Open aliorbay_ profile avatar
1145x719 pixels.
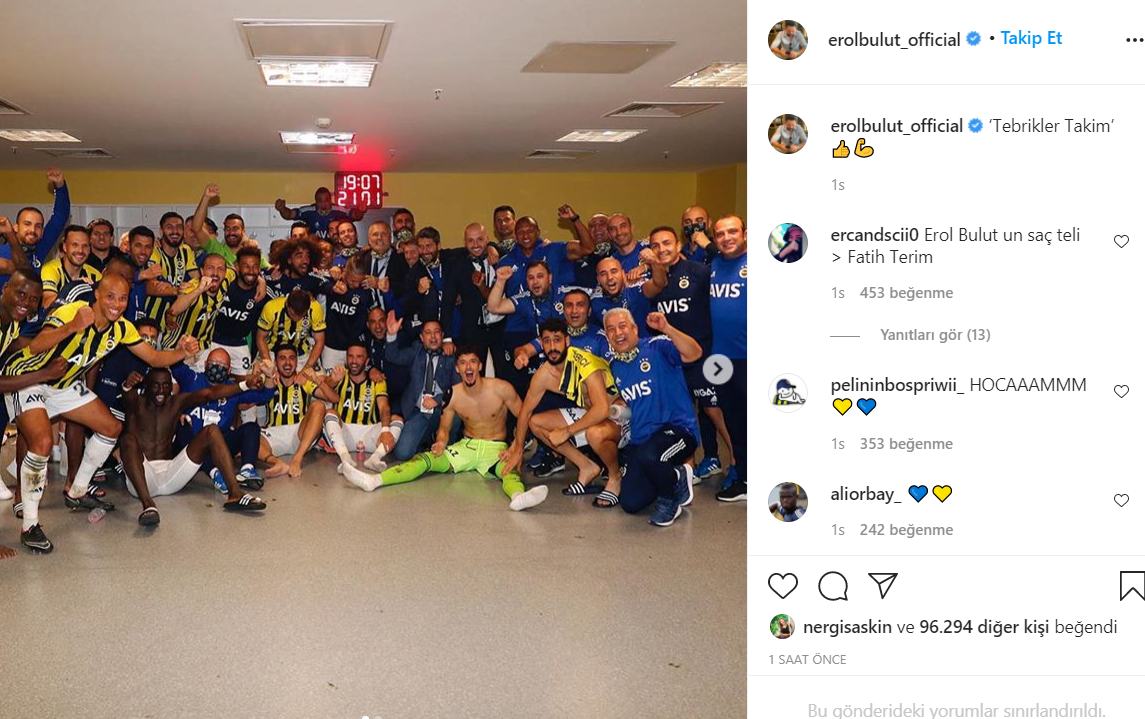pos(788,501)
